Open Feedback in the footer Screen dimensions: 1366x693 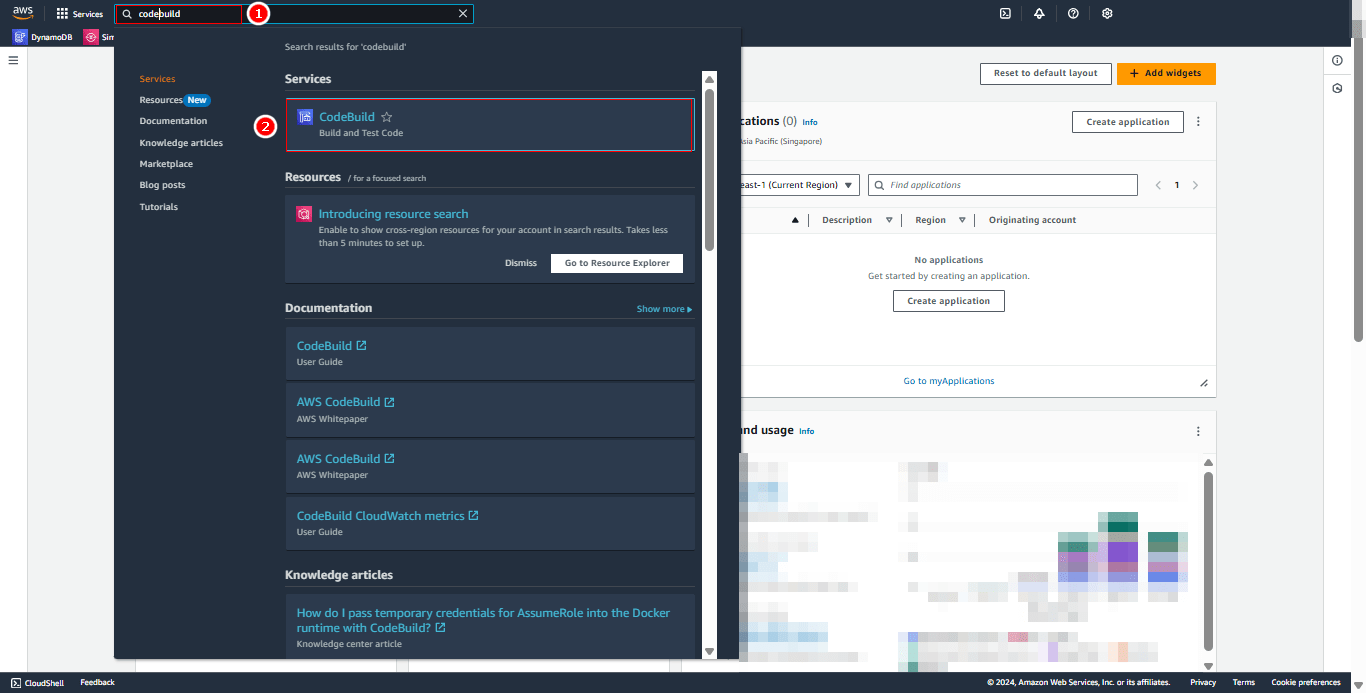click(x=97, y=683)
